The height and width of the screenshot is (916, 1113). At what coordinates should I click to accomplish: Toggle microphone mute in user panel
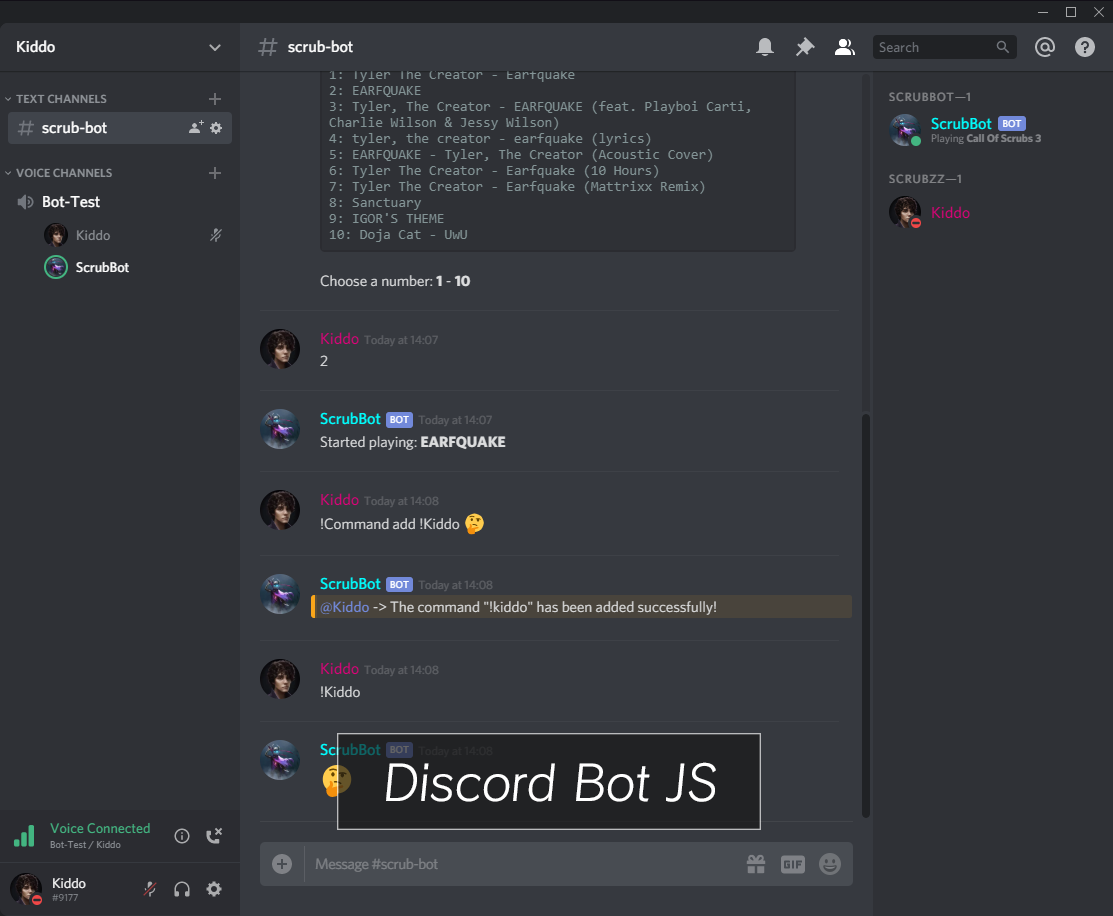(x=150, y=889)
